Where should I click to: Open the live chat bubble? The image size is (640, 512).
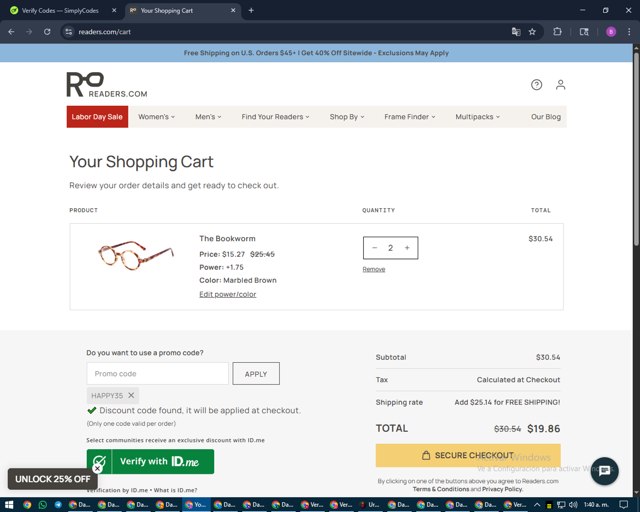[604, 471]
